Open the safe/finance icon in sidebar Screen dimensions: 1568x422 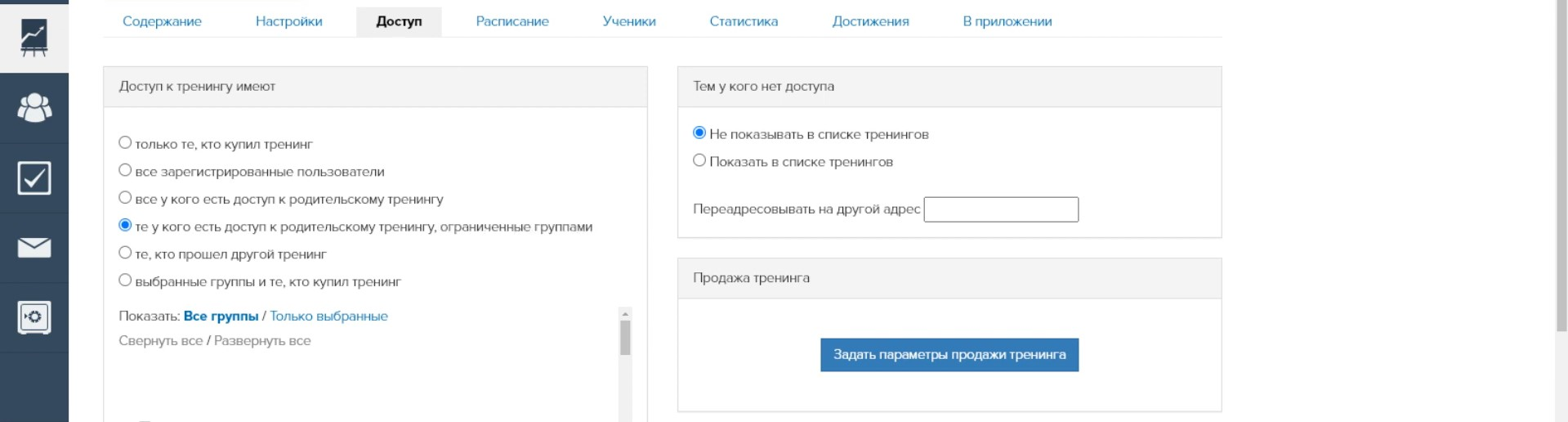(x=34, y=317)
